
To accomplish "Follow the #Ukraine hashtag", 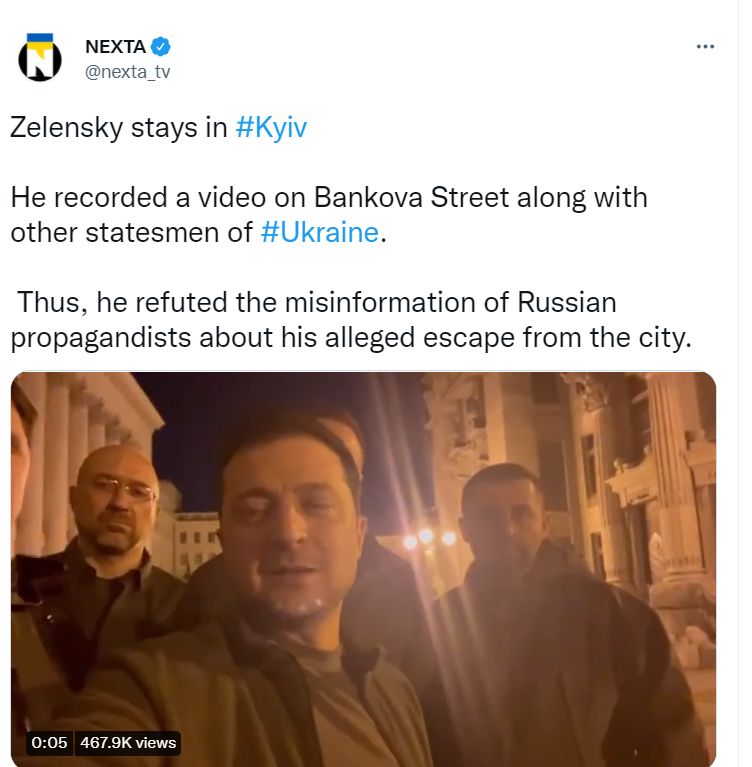I will pos(319,232).
